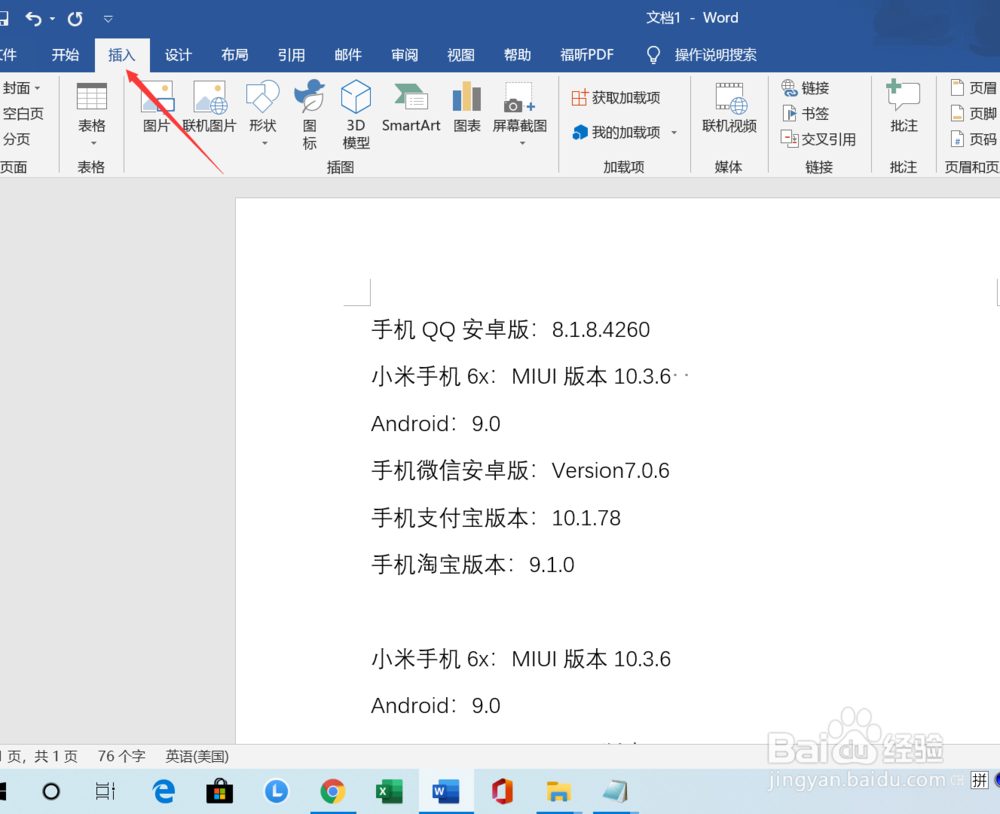This screenshot has height=814, width=1000.
Task: Switch to the 开始 tab
Action: point(65,55)
